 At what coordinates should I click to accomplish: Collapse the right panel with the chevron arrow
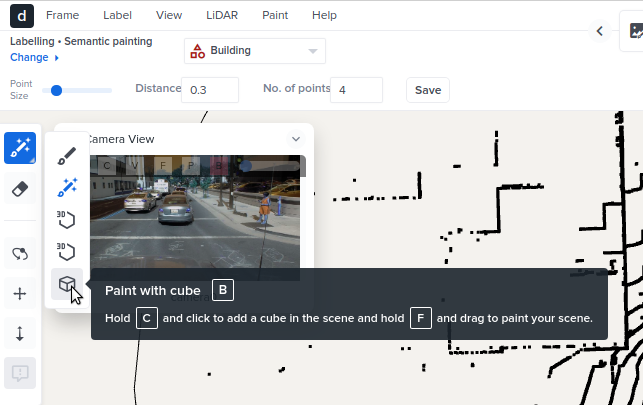tap(600, 31)
